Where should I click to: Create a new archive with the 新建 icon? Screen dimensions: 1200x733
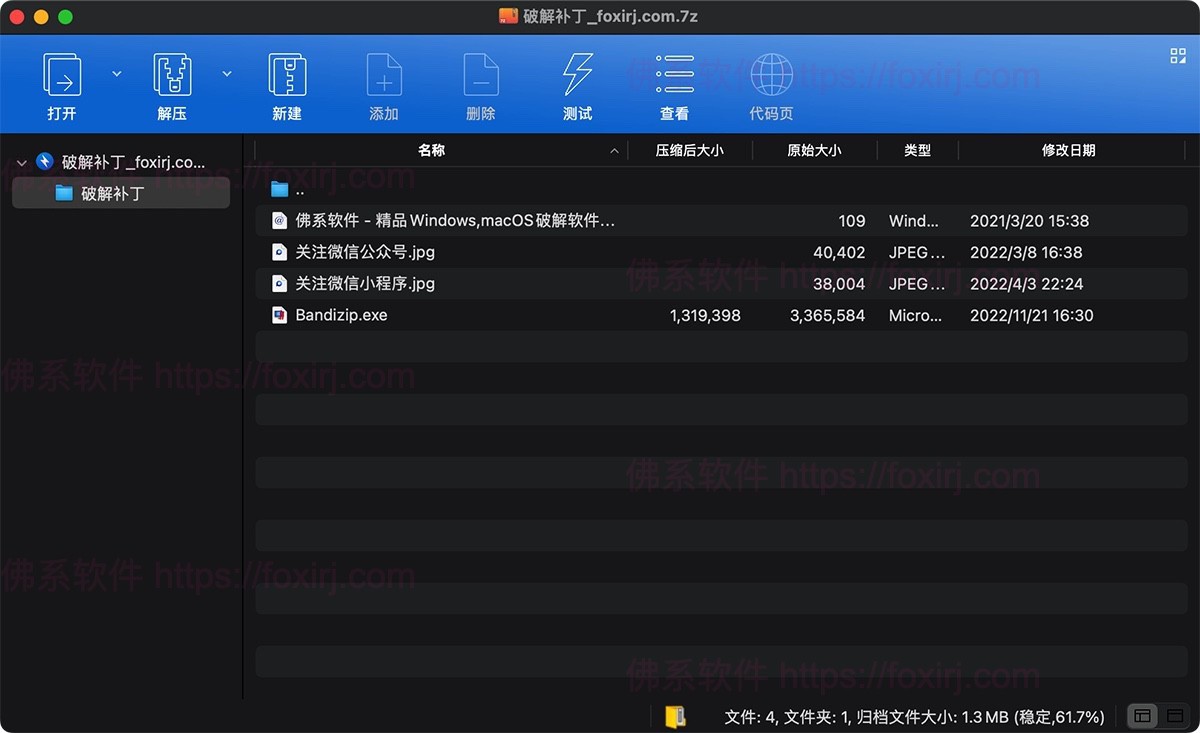point(287,75)
